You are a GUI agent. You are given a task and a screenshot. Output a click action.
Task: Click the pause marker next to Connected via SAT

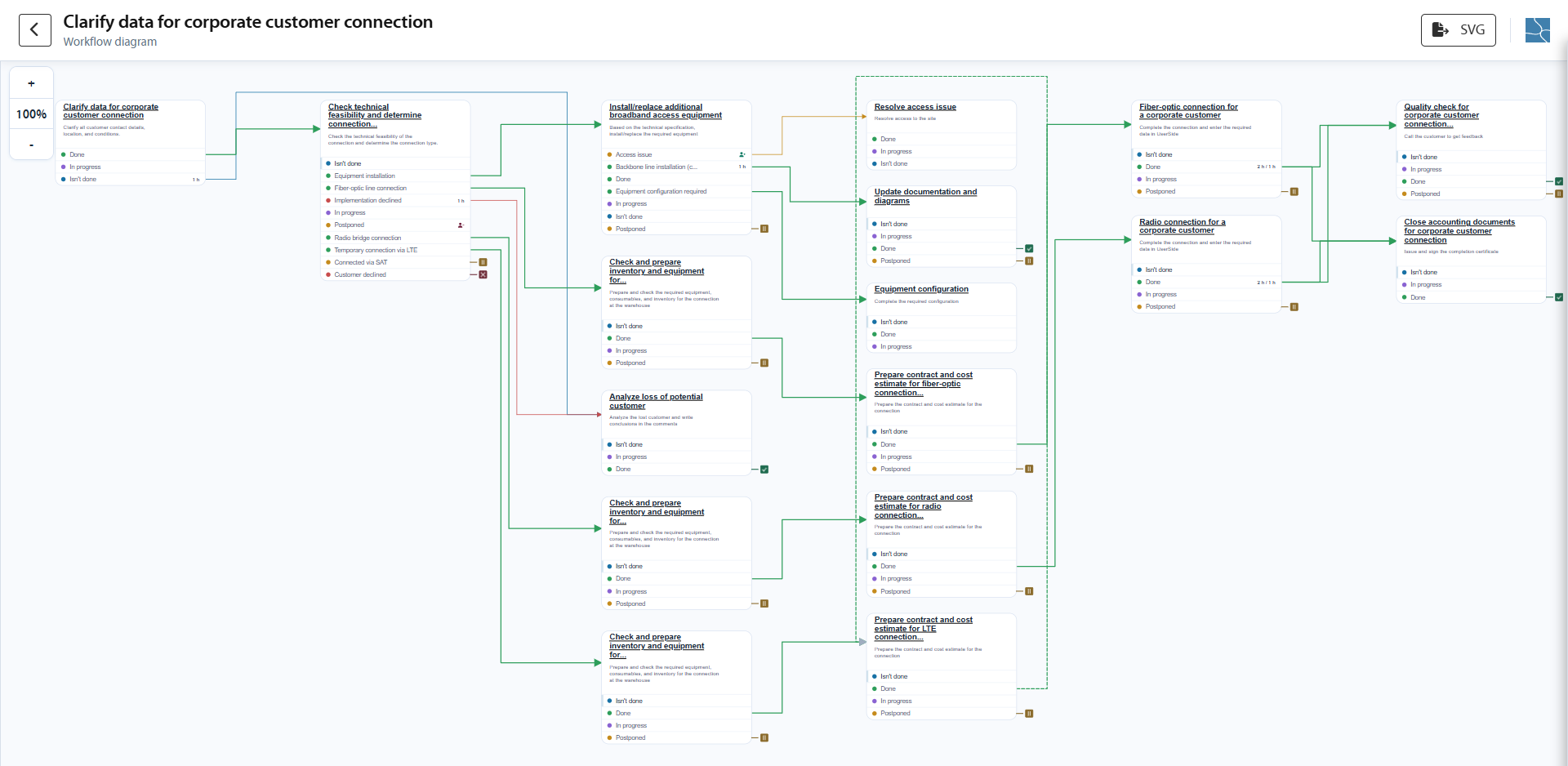click(x=483, y=262)
